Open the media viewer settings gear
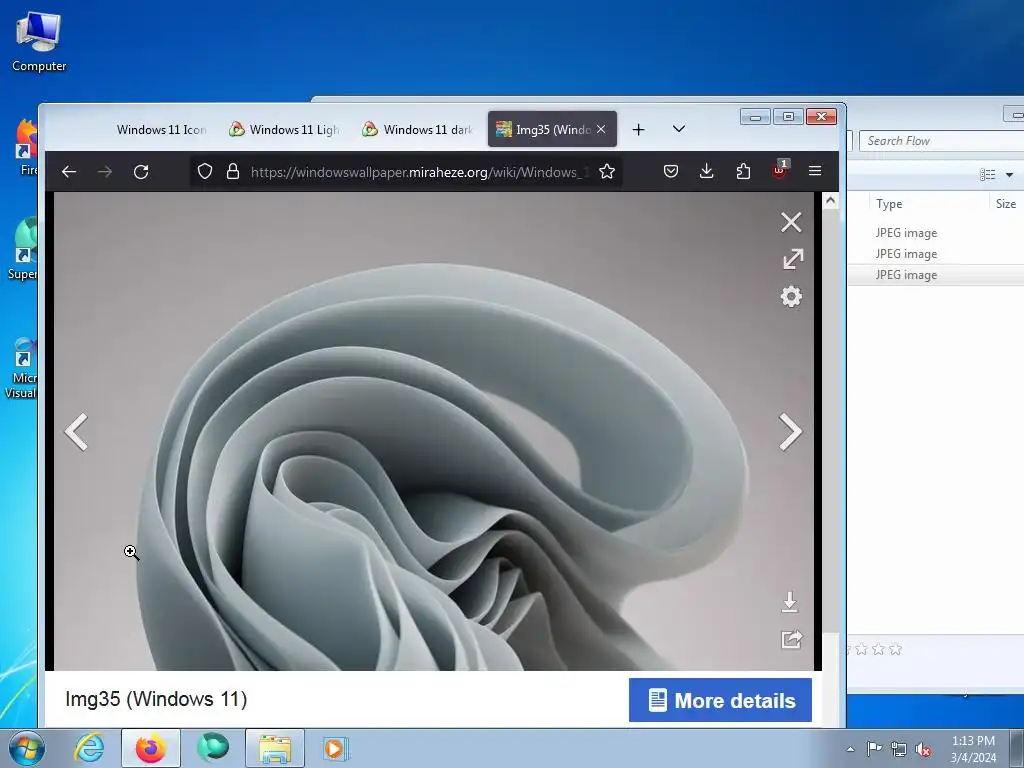Image resolution: width=1024 pixels, height=768 pixels. 791,296
